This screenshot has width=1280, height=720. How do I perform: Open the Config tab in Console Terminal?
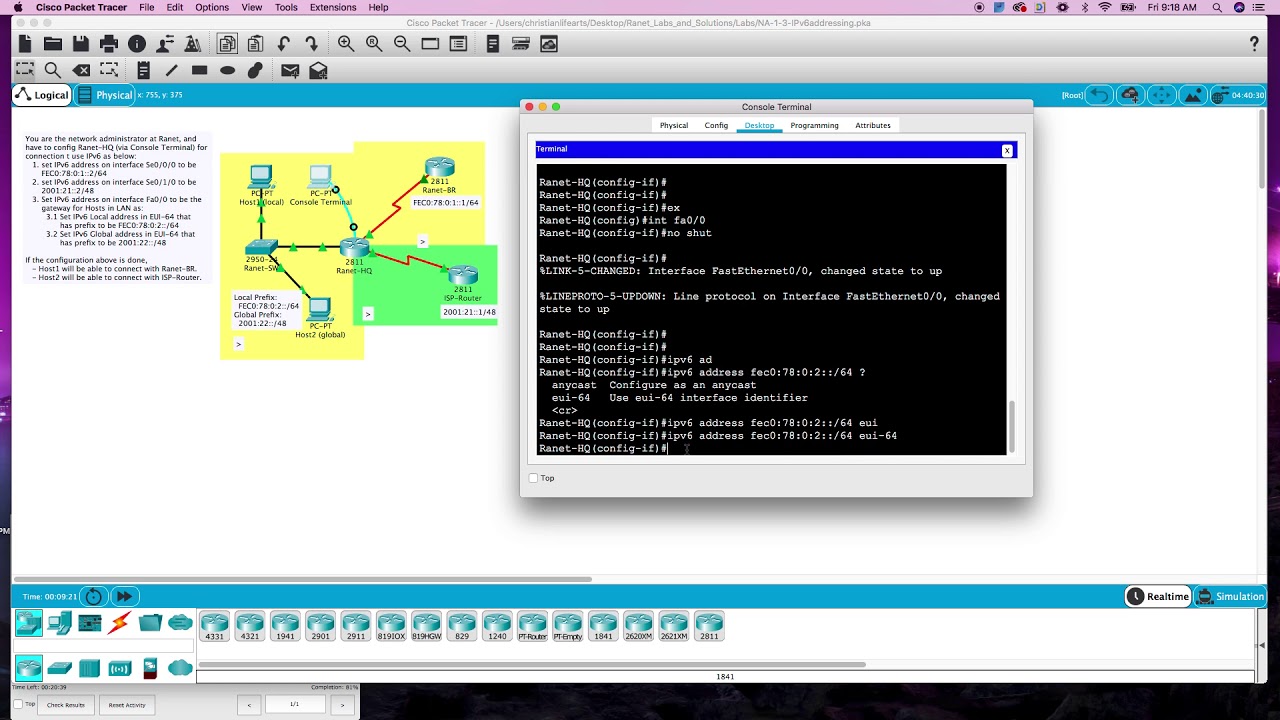(716, 125)
